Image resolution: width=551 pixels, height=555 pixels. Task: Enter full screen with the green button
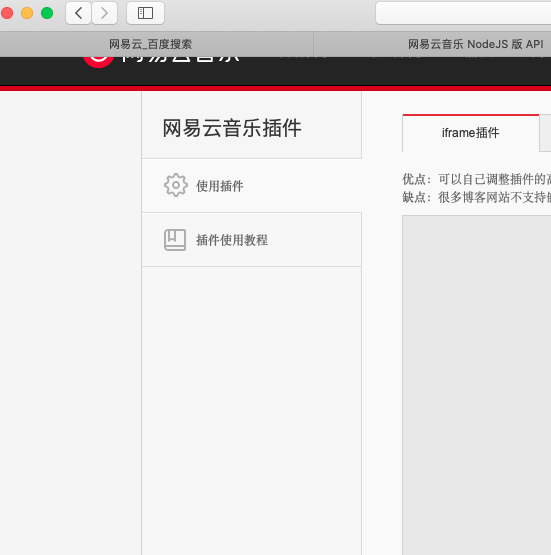coord(47,13)
